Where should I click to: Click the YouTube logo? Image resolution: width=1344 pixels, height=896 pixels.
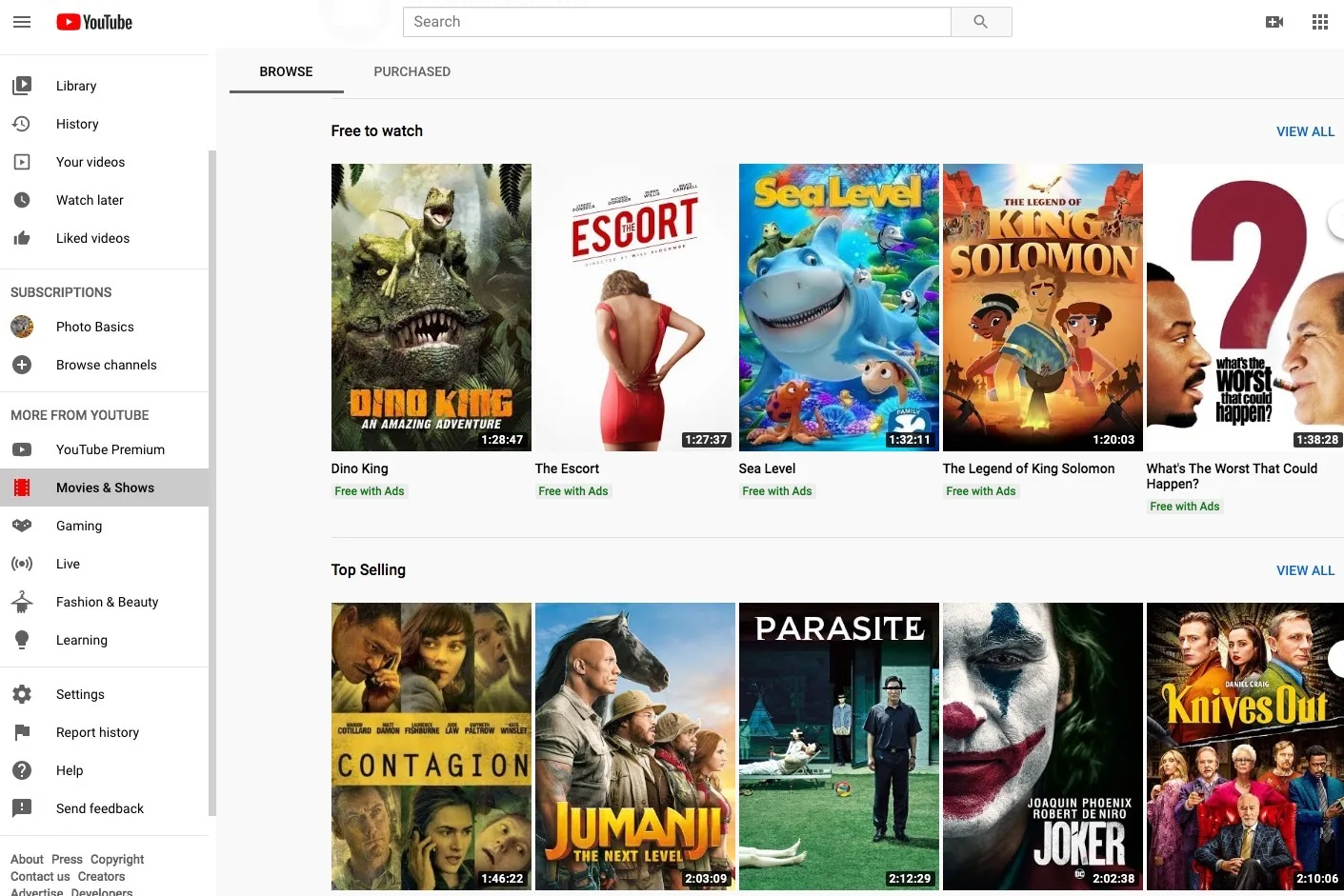(x=93, y=22)
